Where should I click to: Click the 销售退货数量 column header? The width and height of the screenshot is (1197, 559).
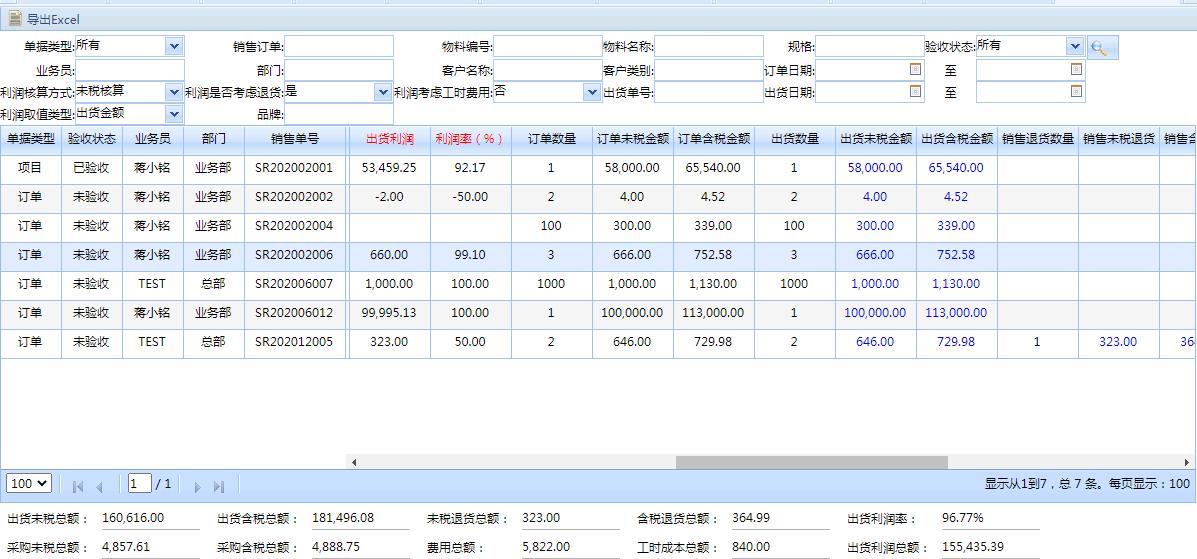[x=1037, y=139]
